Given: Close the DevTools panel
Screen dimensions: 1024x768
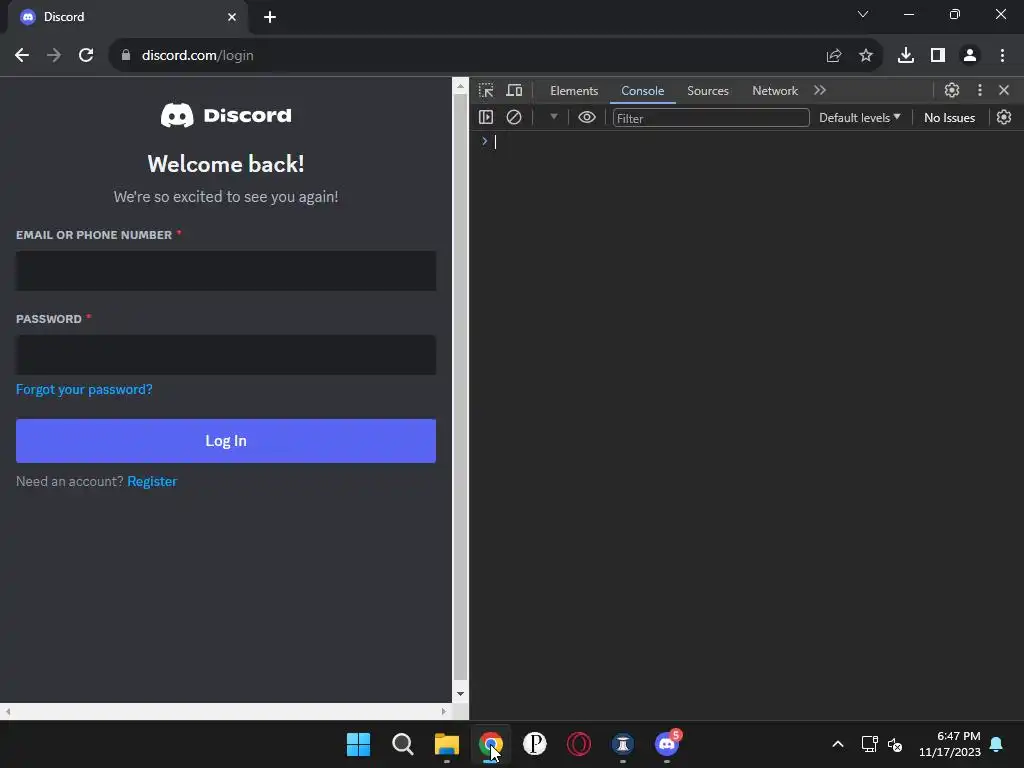Looking at the screenshot, I should pos(1004,90).
